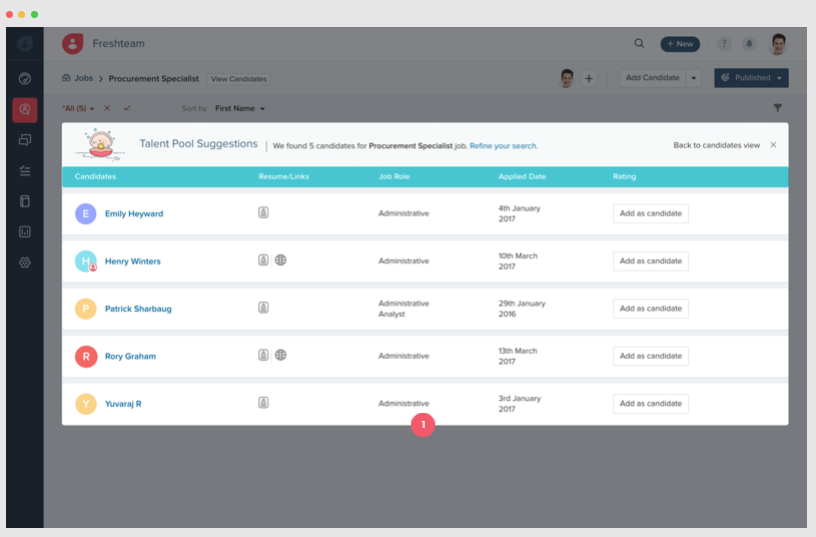Open Emily Heyward's resume icon
Screen dimensions: 816x537
[263, 212]
